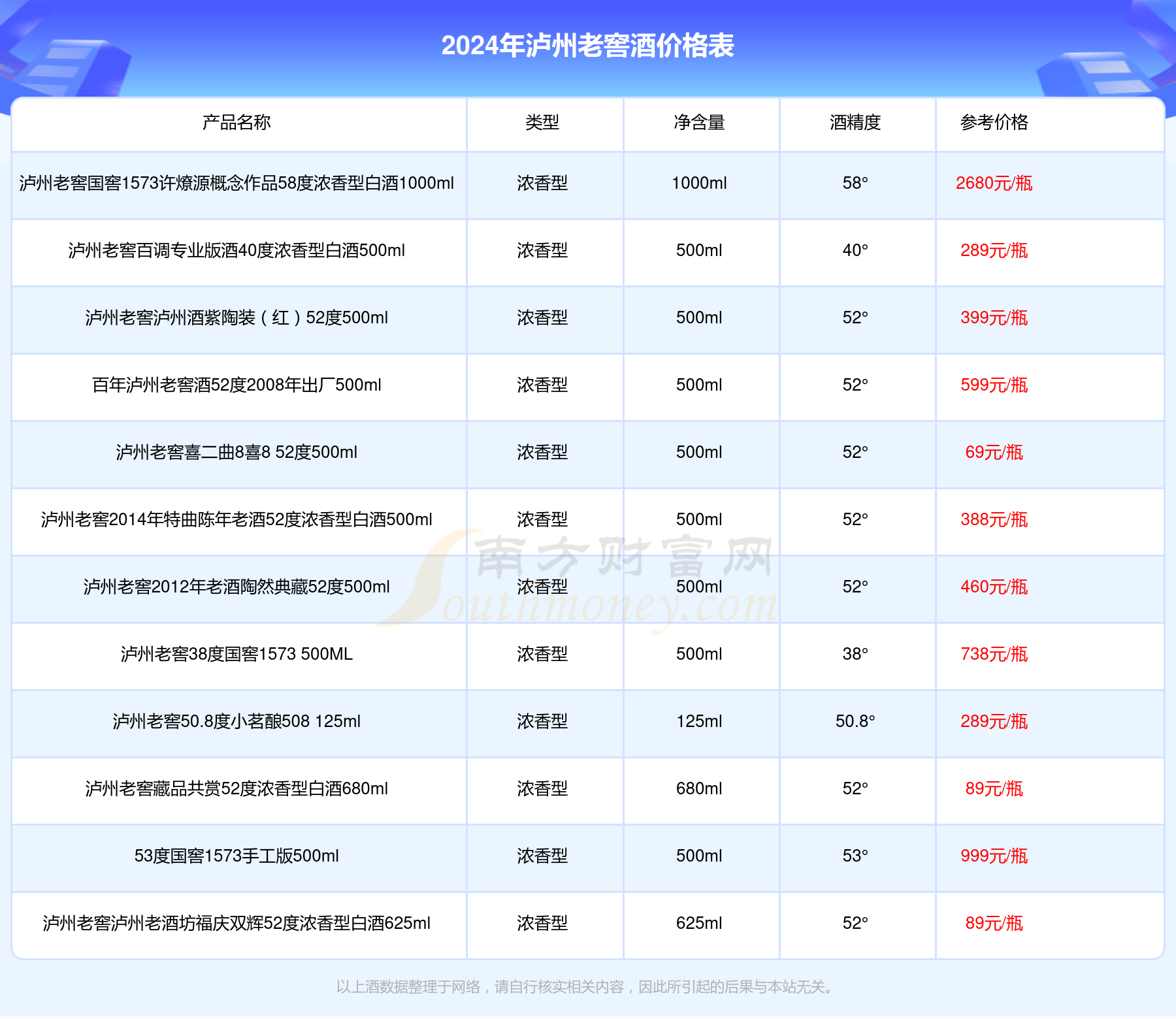The width and height of the screenshot is (1176, 1019).
Task: Click 浓香型 in the 国窖1573许燎源 row
Action: [x=542, y=183]
